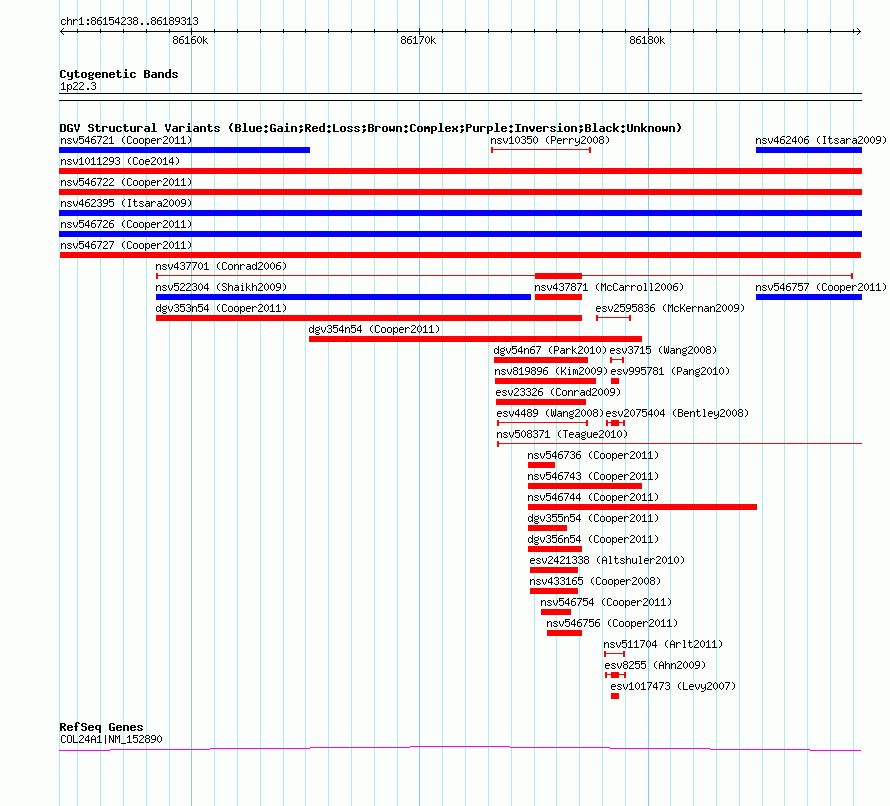Click the esv995781 (Pang2010) label

[670, 371]
